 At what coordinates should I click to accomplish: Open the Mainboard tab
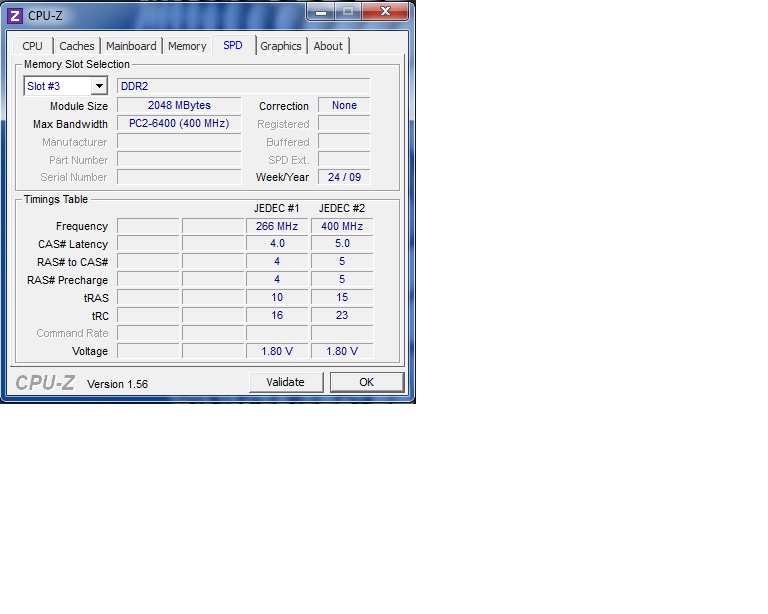131,46
